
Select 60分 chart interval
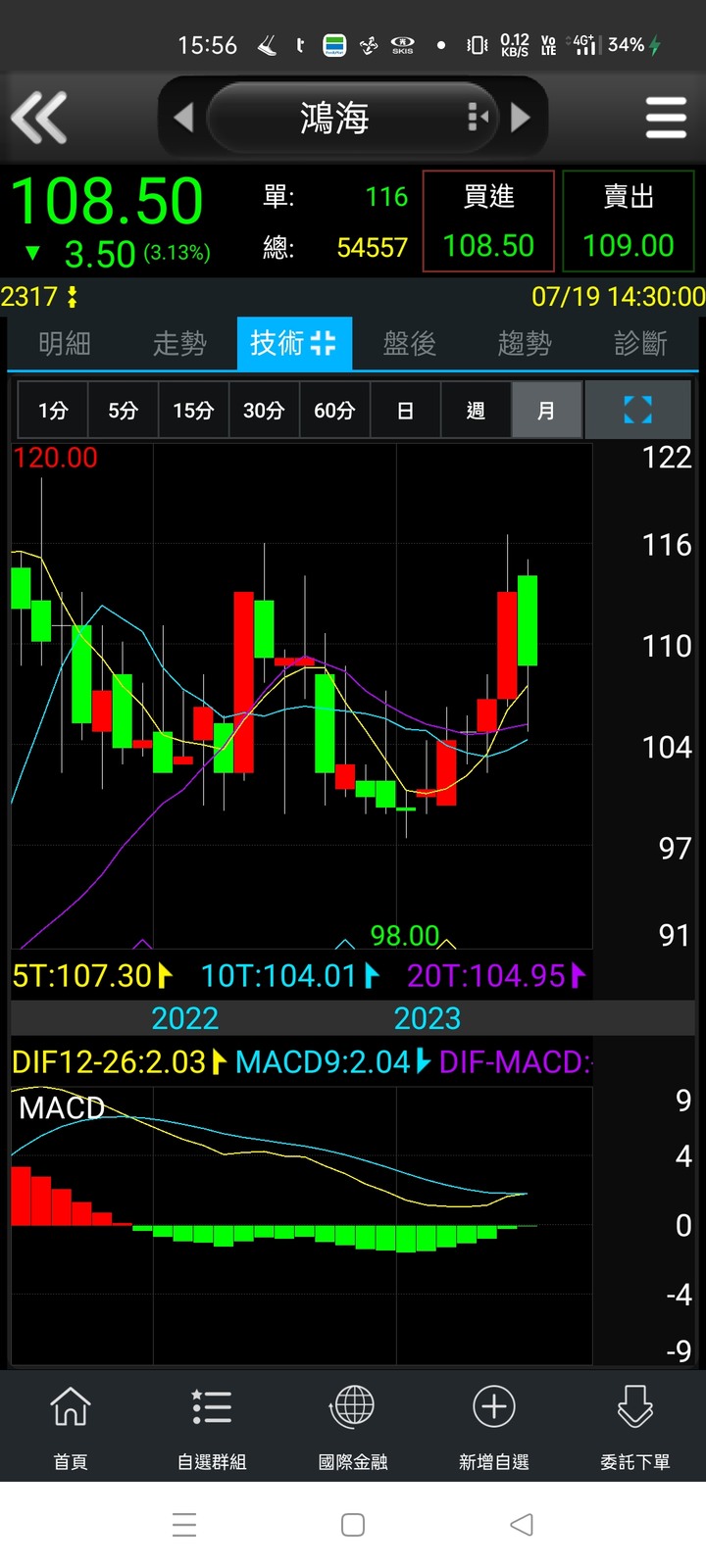click(x=334, y=410)
